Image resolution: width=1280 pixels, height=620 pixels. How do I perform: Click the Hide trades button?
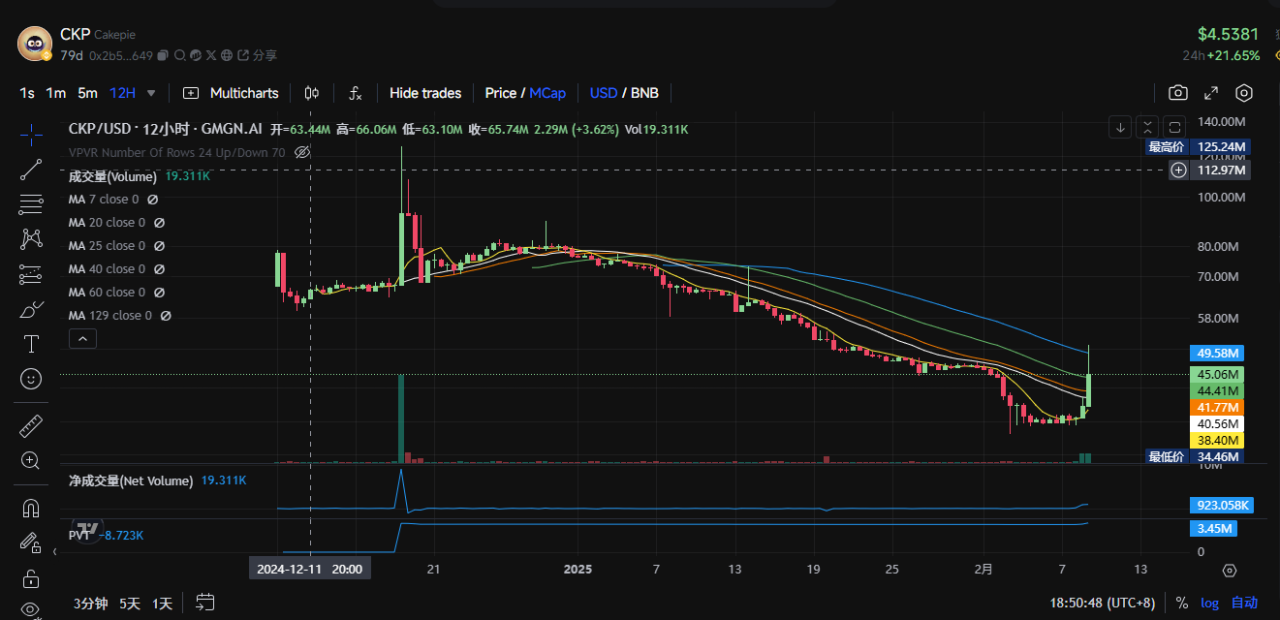coord(425,93)
